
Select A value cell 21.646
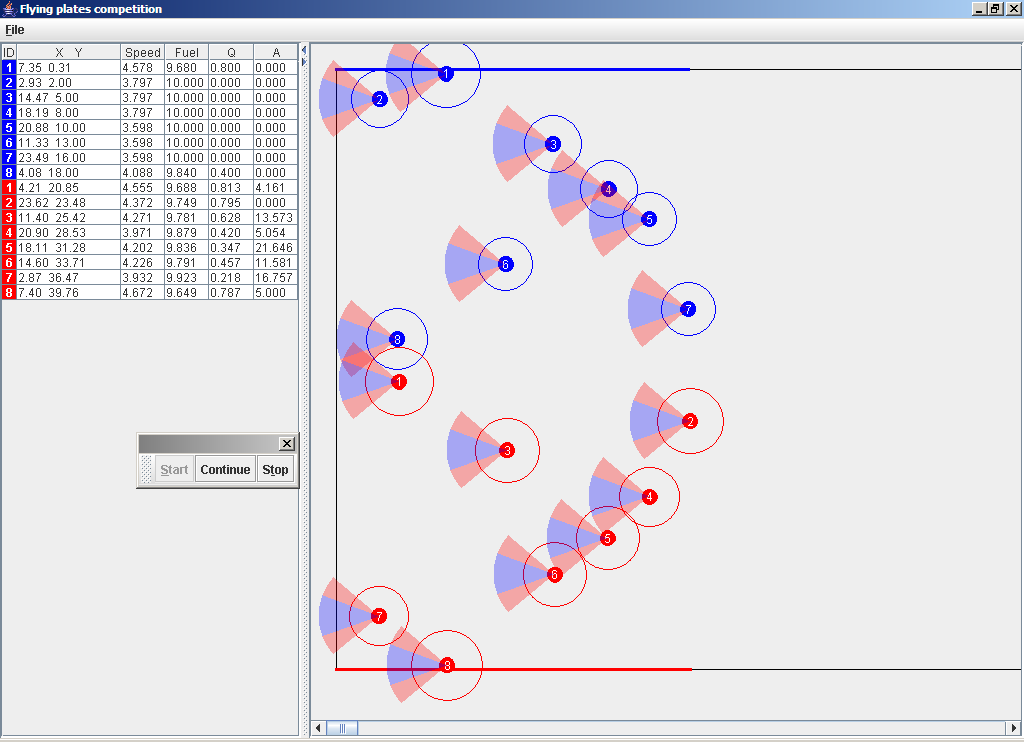pyautogui.click(x=276, y=248)
